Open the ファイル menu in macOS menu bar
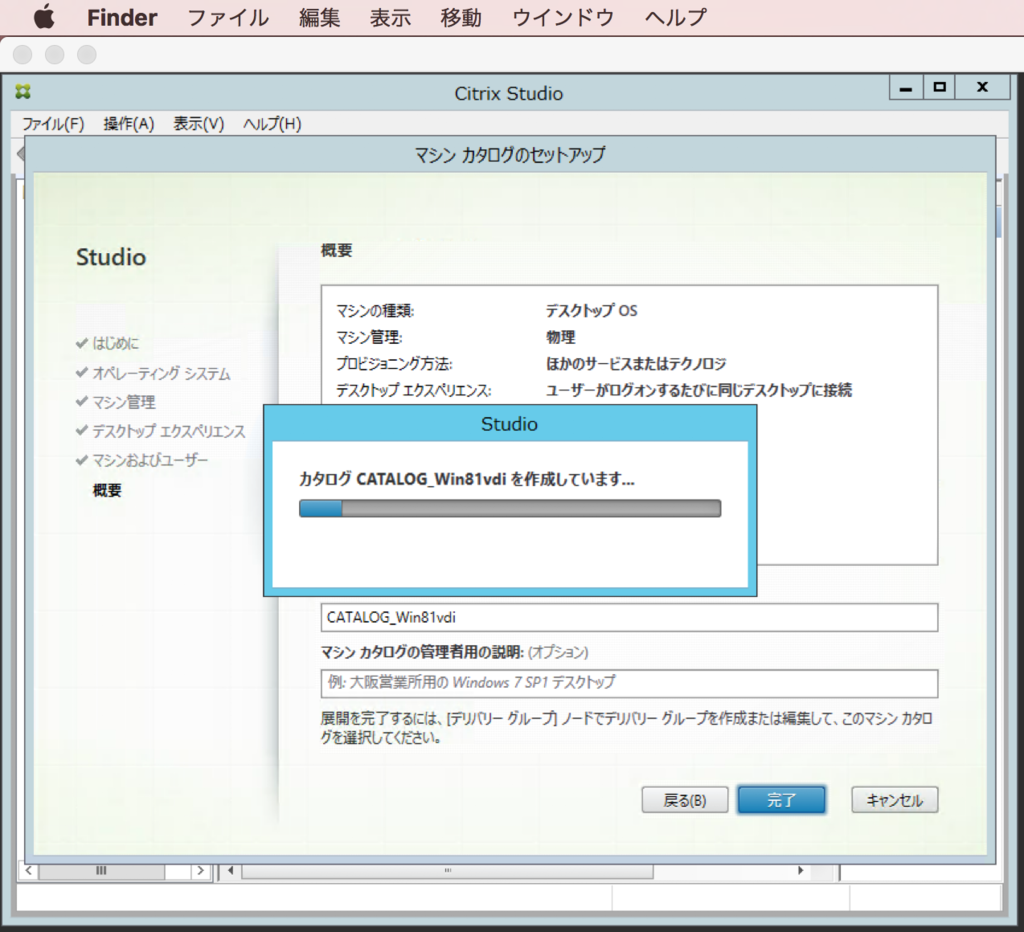 228,18
